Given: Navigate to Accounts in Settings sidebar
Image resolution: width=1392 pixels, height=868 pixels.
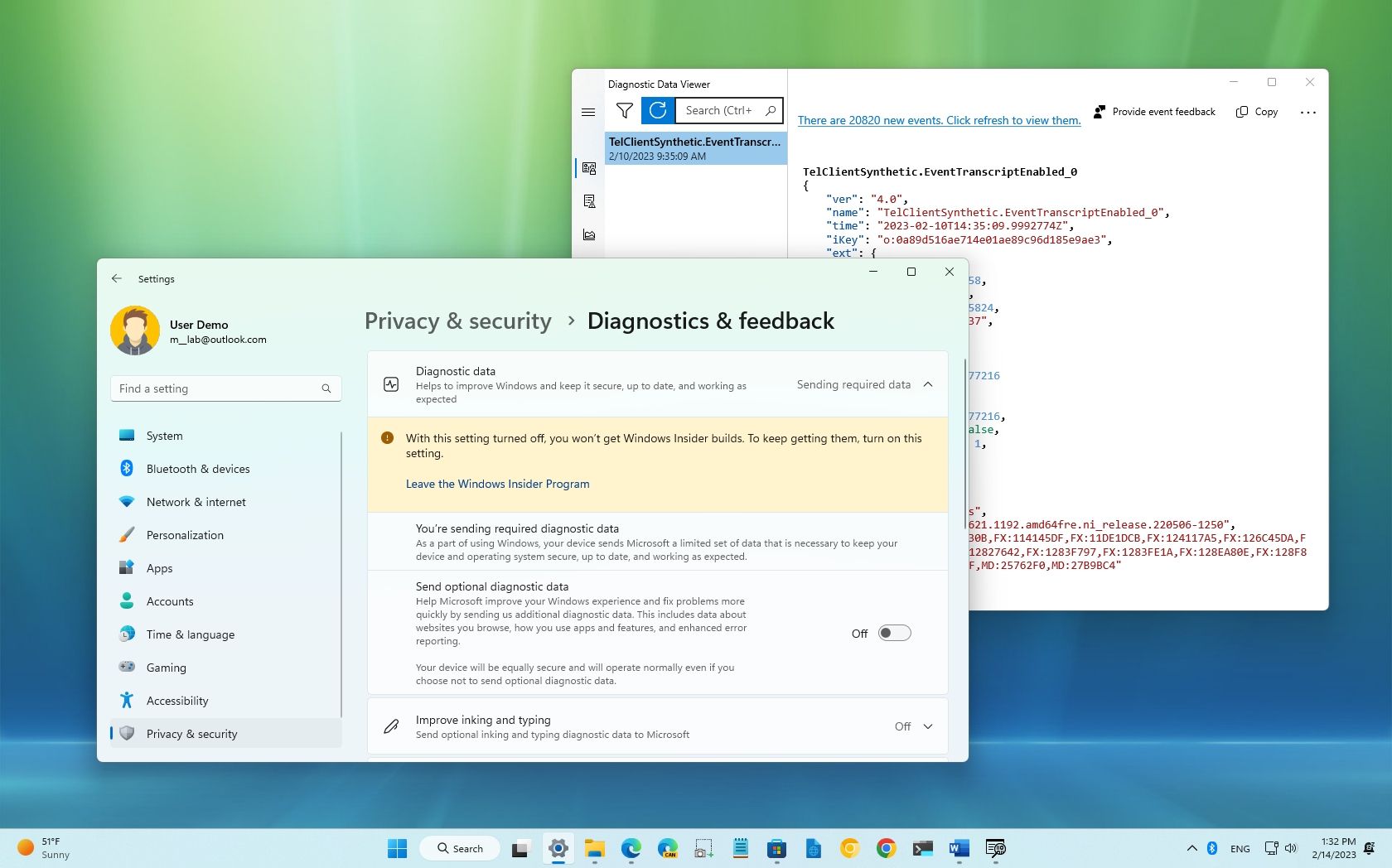Looking at the screenshot, I should pos(169,601).
